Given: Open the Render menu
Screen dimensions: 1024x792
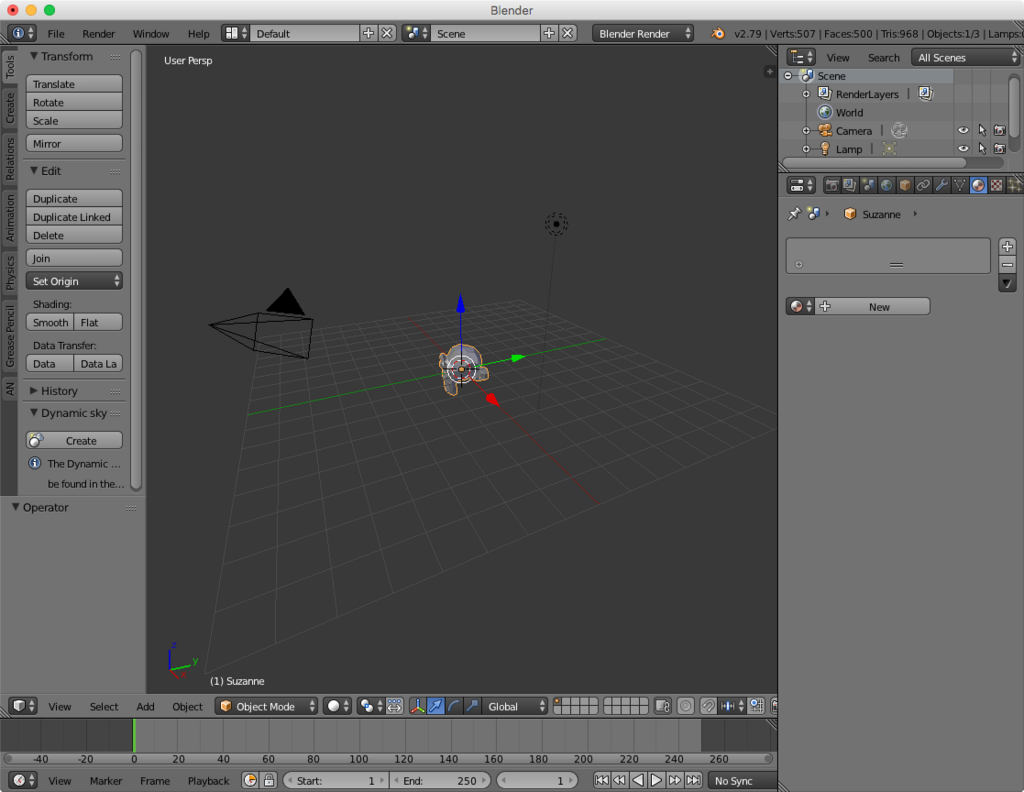Looking at the screenshot, I should pos(99,33).
